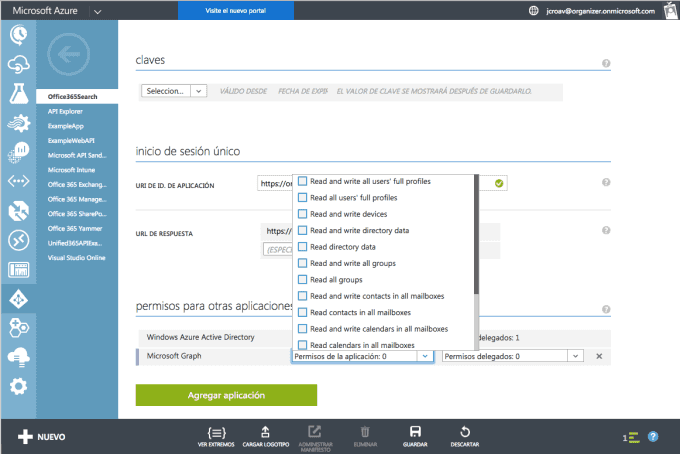This screenshot has width=680, height=454.
Task: Click the user avatar icon
Action: 671,10
